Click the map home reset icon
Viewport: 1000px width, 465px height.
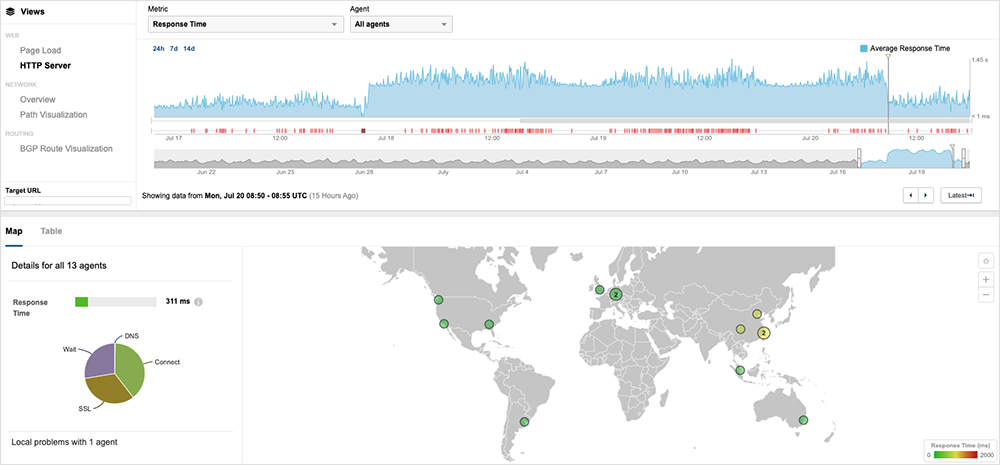tap(985, 261)
